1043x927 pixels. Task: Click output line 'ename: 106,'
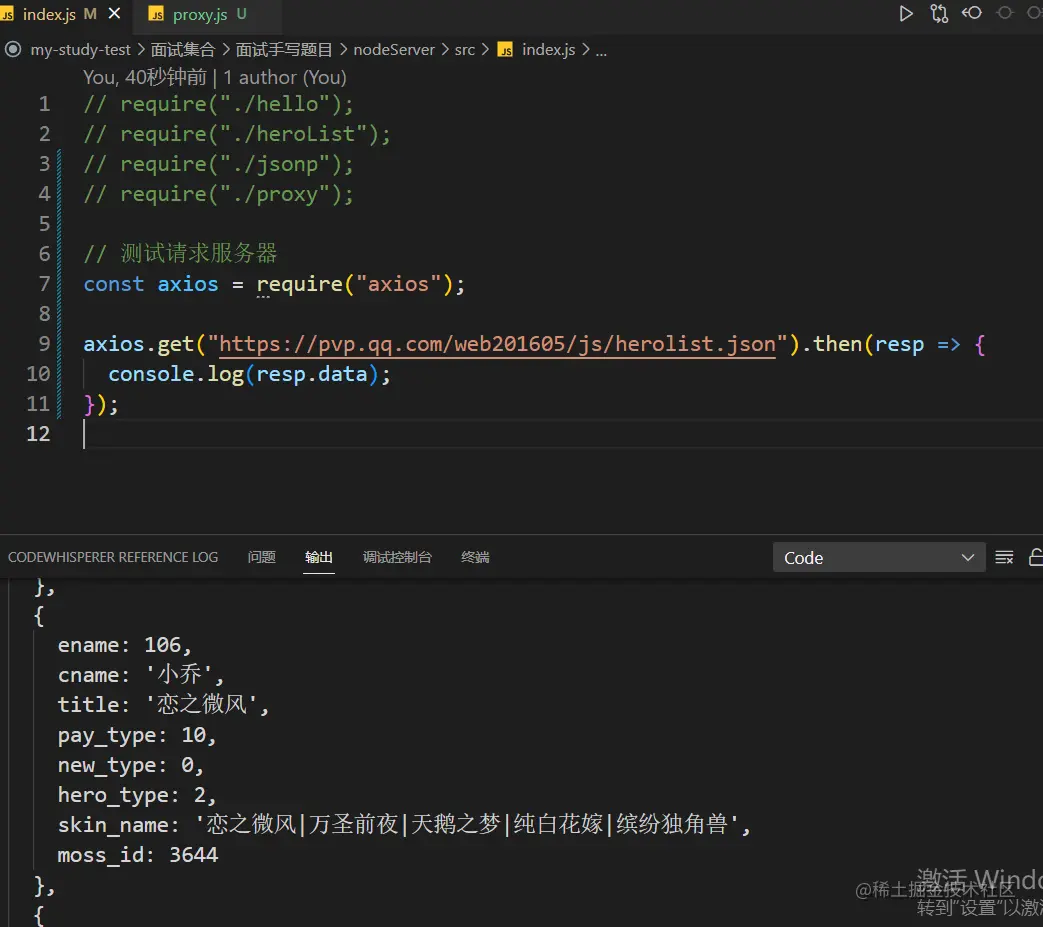point(124,645)
